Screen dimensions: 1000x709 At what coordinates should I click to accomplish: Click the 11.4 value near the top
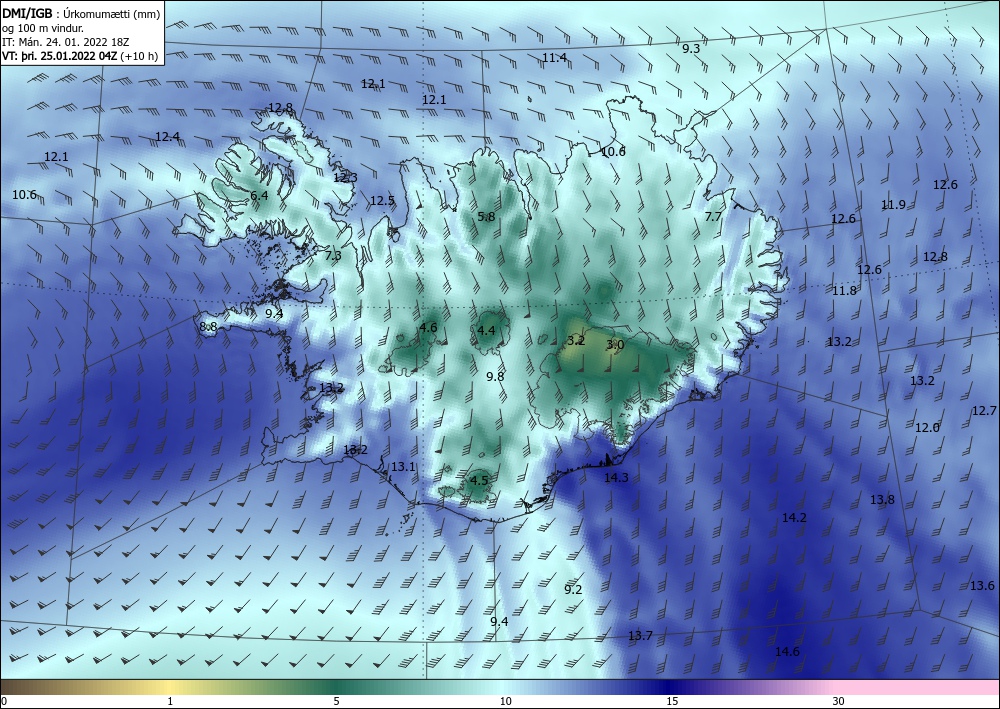click(554, 58)
